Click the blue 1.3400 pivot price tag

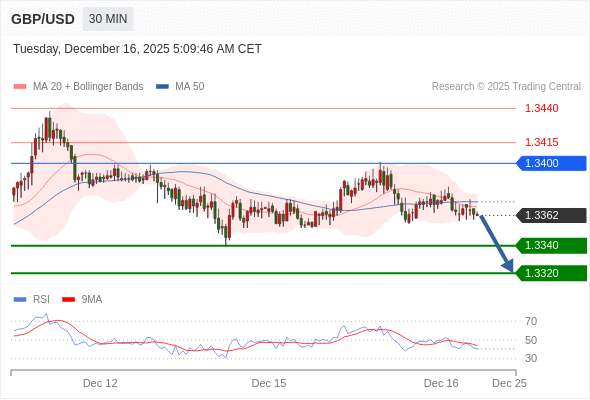[x=552, y=163]
